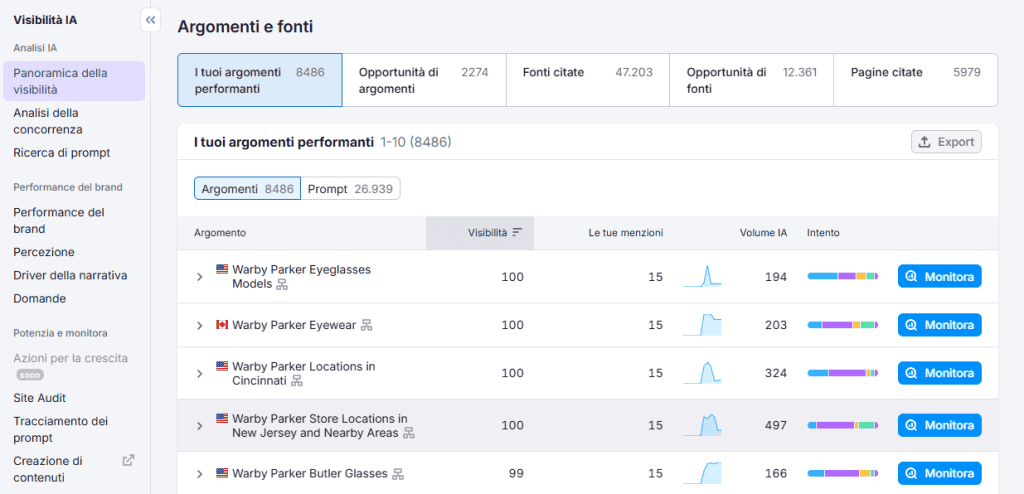Image resolution: width=1024 pixels, height=494 pixels.
Task: Click Monitora for Butler Glasses
Action: coord(940,473)
